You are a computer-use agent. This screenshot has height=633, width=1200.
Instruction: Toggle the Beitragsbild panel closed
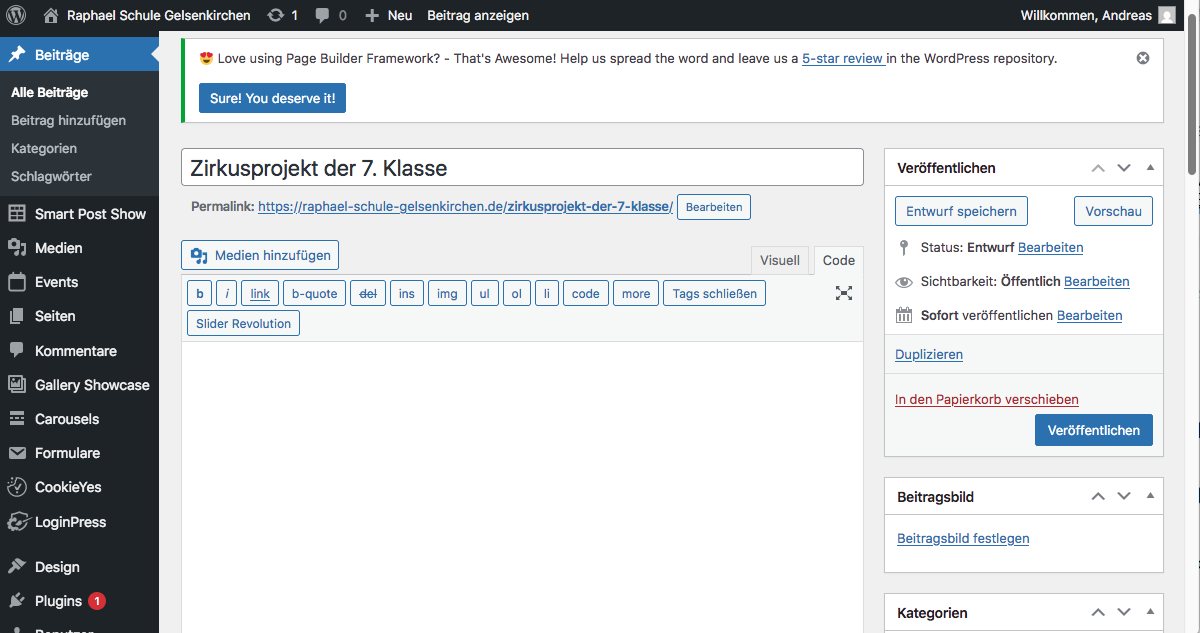(x=1150, y=496)
